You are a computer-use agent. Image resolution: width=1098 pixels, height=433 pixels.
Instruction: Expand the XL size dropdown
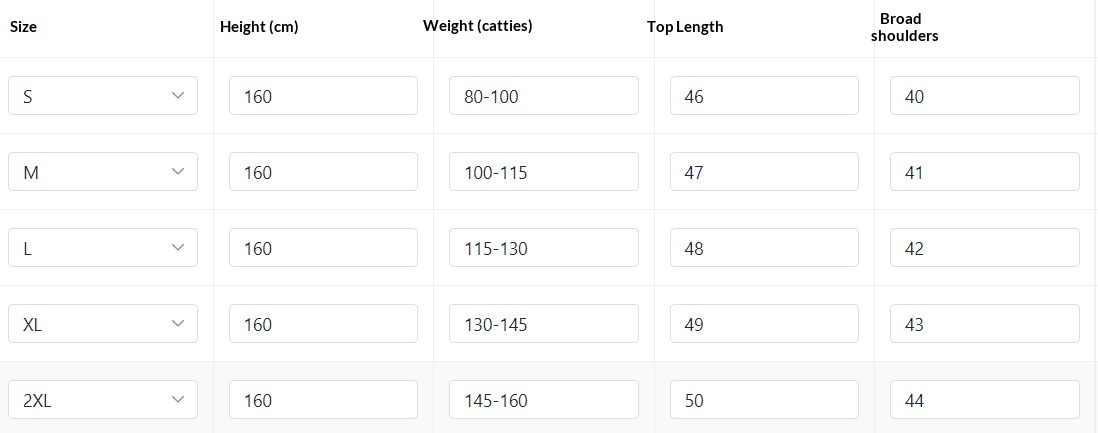pos(103,324)
